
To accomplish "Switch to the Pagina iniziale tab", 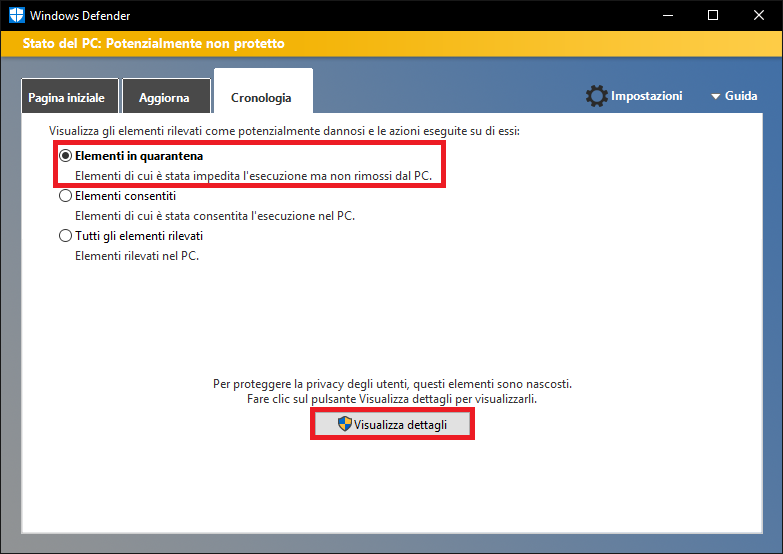I will click(x=69, y=98).
